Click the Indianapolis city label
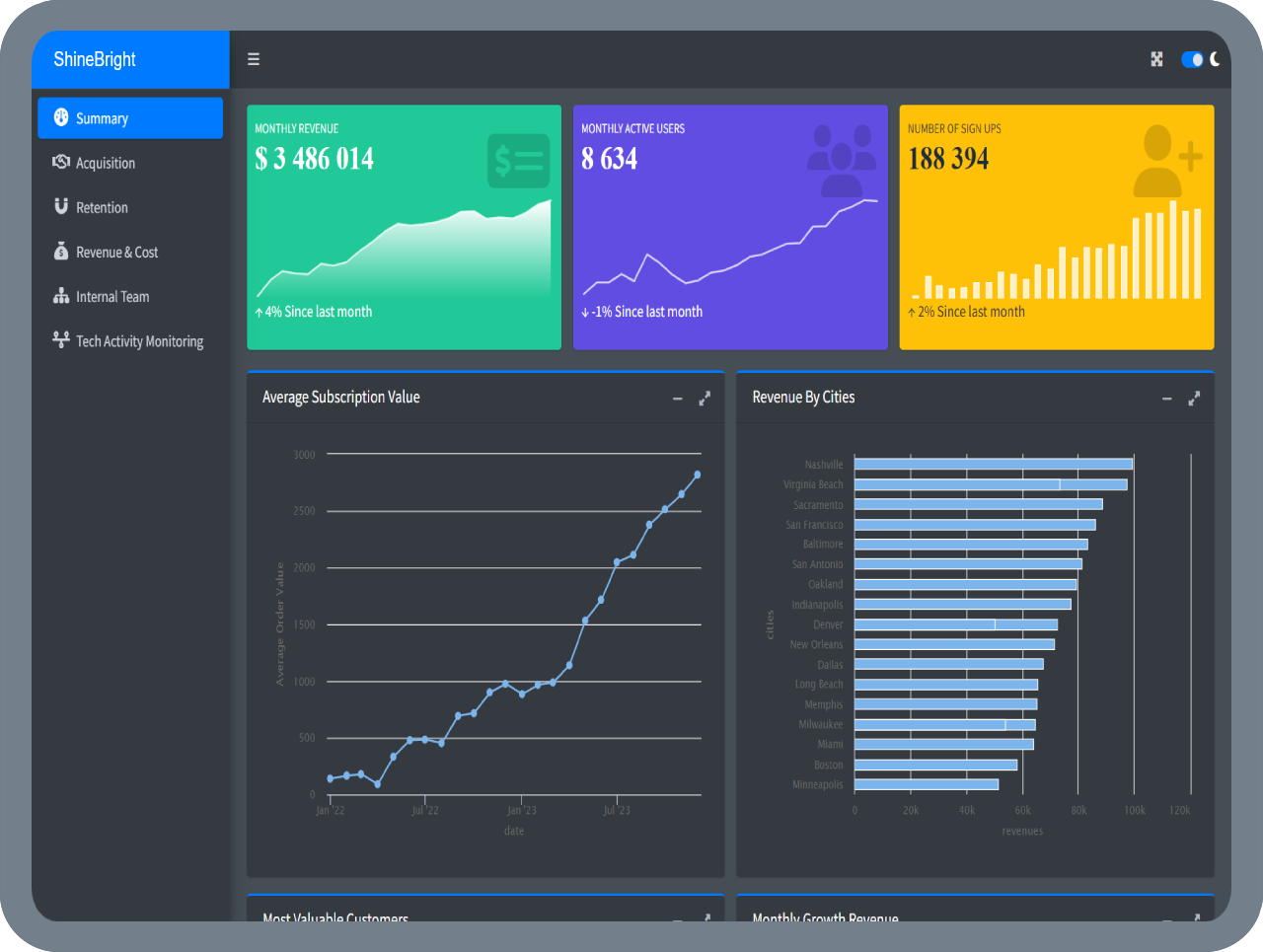Image resolution: width=1263 pixels, height=952 pixels. [x=817, y=605]
